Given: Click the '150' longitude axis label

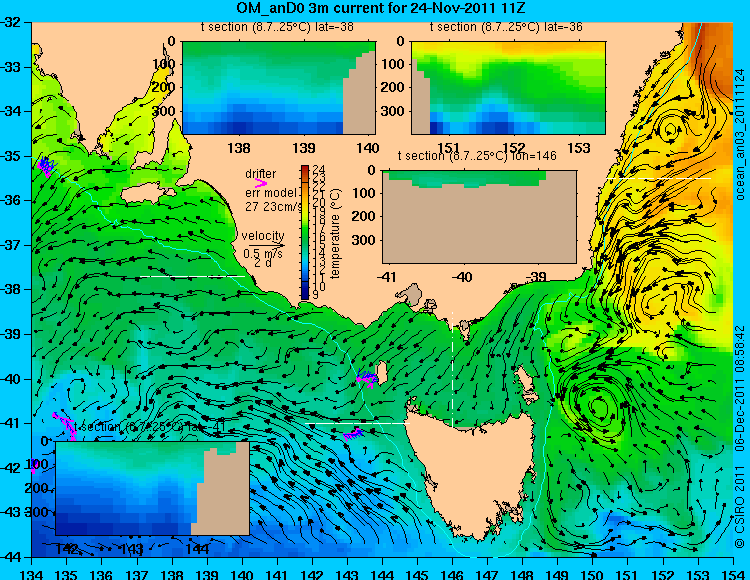Looking at the screenshot, I should [593, 574].
